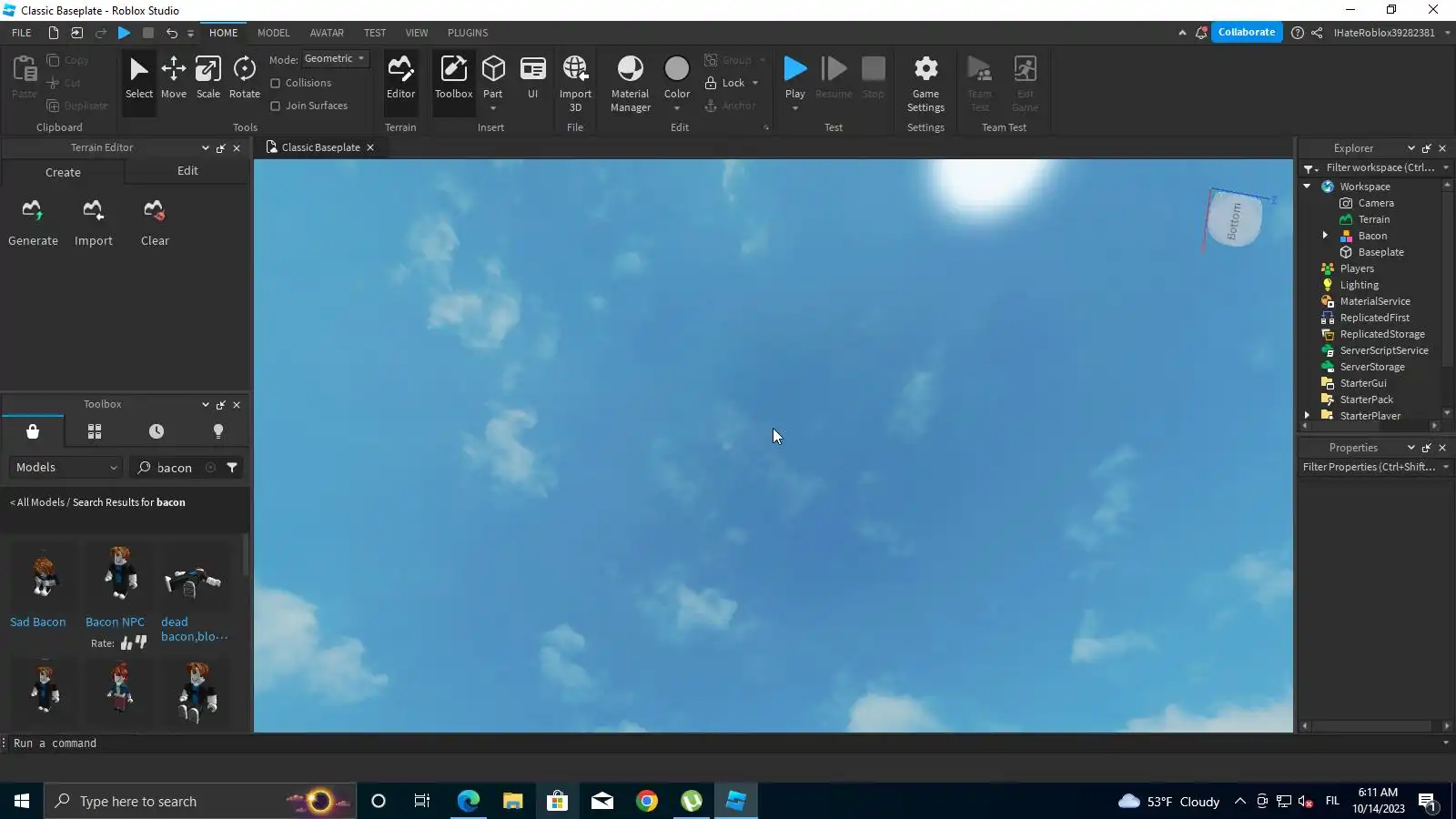The height and width of the screenshot is (819, 1456).
Task: Click Import in Terrain Editor
Action: point(94,223)
